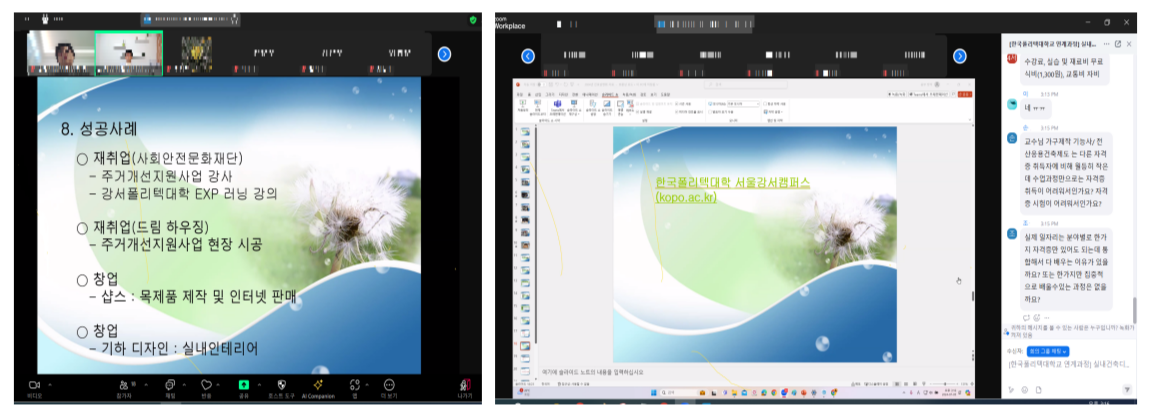This screenshot has height=420, width=1150.
Task: Expand the video options arrow beside Video
Action: pyautogui.click(x=49, y=384)
